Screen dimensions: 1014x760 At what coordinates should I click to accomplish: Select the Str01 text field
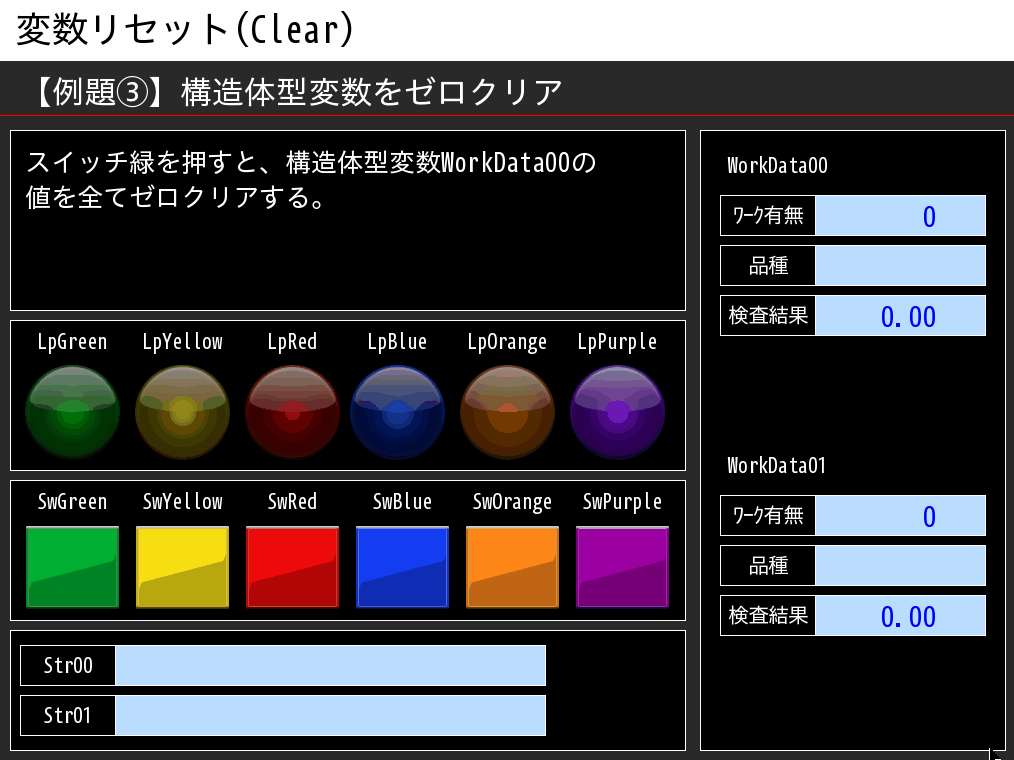click(330, 715)
